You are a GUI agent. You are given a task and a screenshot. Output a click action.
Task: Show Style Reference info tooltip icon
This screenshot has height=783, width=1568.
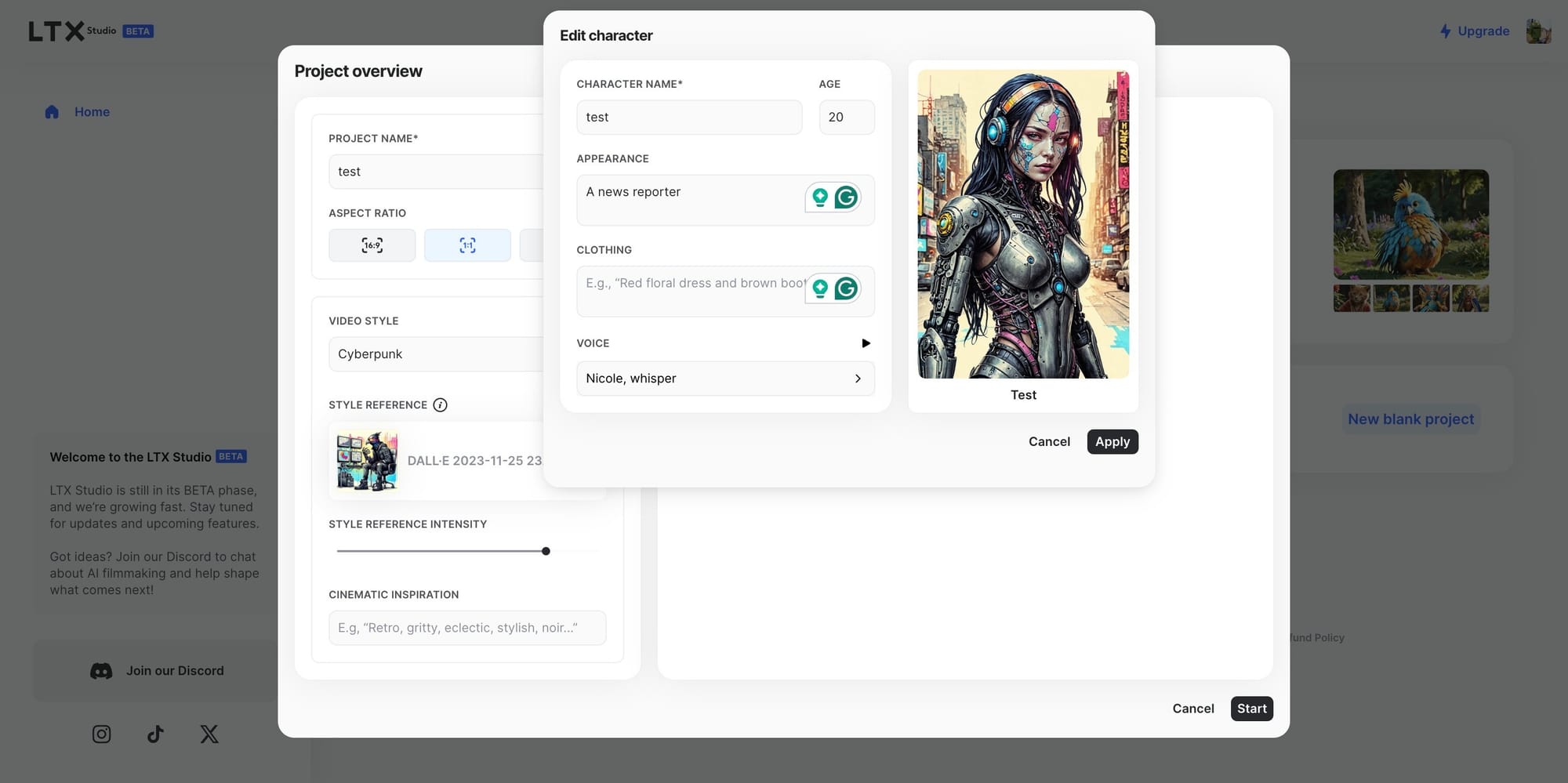click(441, 405)
